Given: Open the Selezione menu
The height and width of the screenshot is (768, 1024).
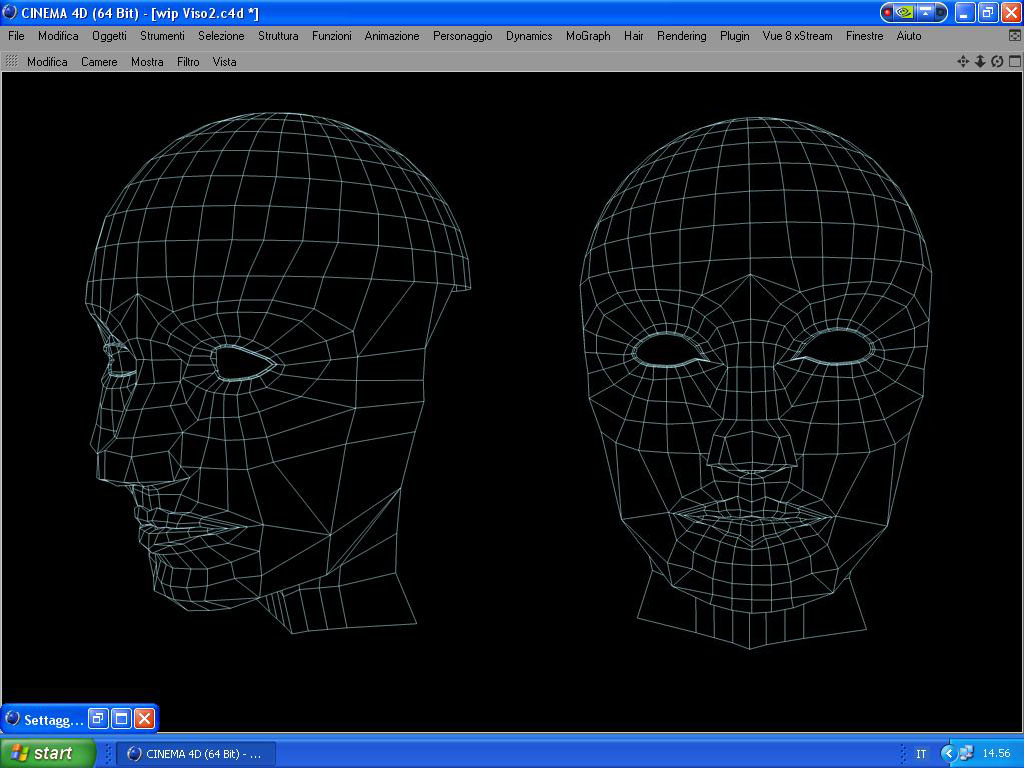Looking at the screenshot, I should (x=221, y=36).
